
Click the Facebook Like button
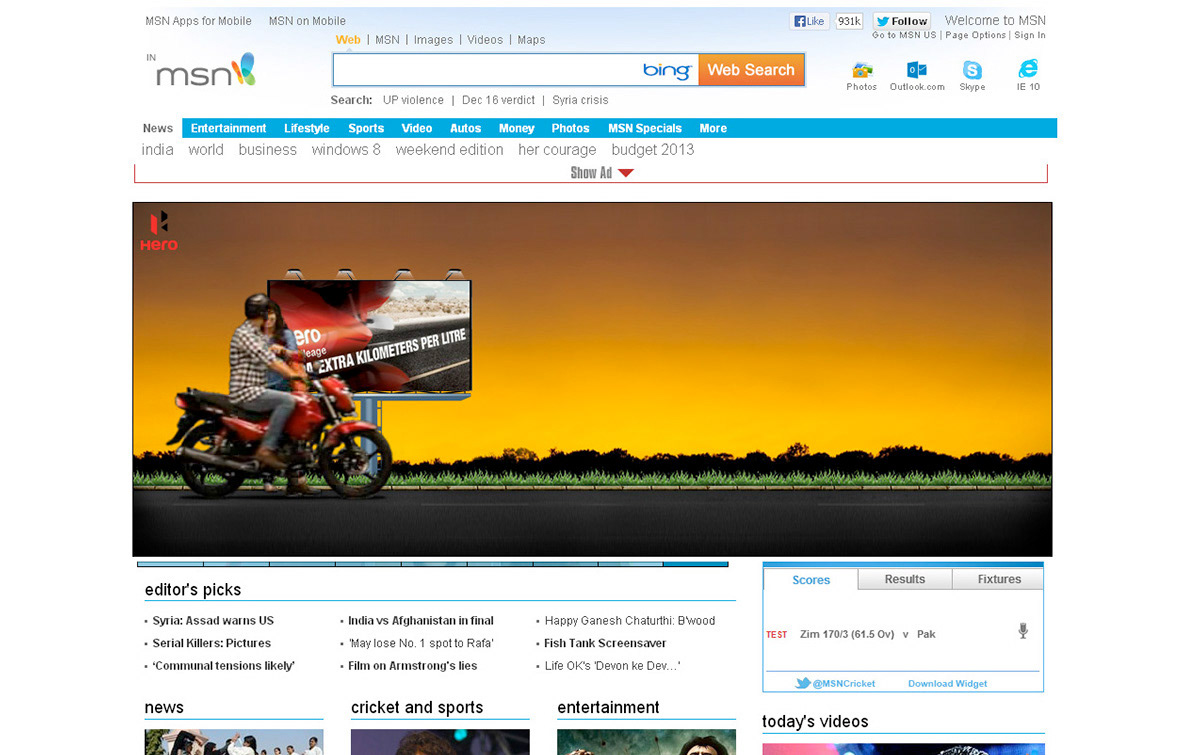click(809, 21)
